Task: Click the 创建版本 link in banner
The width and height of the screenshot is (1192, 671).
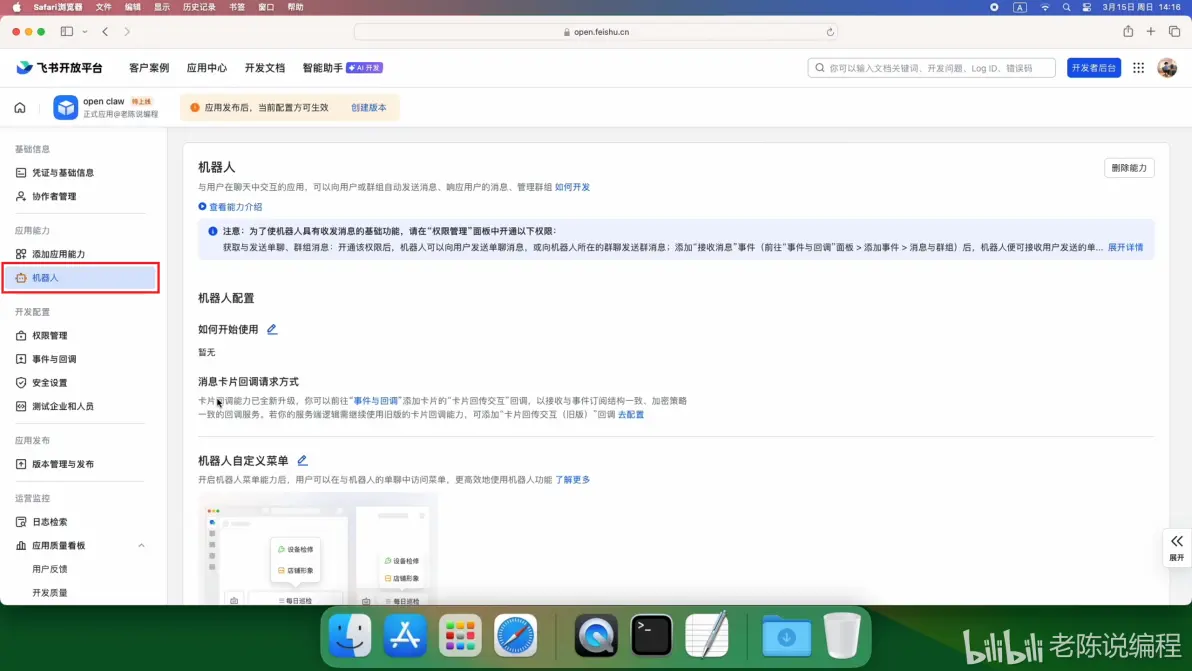Action: tap(369, 108)
